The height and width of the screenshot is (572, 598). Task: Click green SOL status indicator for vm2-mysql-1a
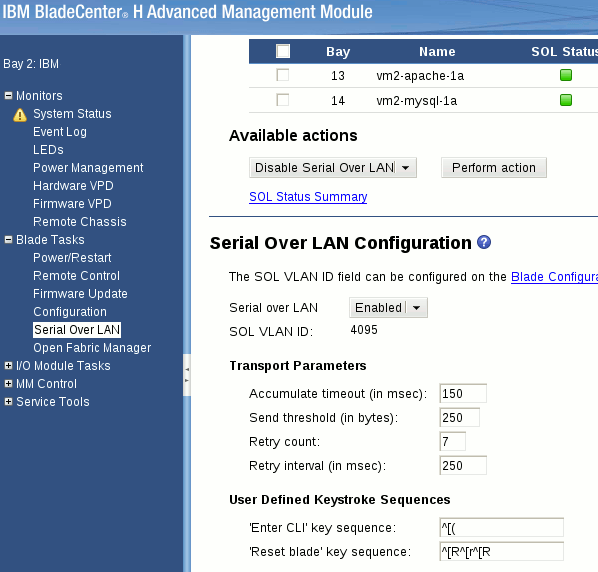[x=566, y=100]
